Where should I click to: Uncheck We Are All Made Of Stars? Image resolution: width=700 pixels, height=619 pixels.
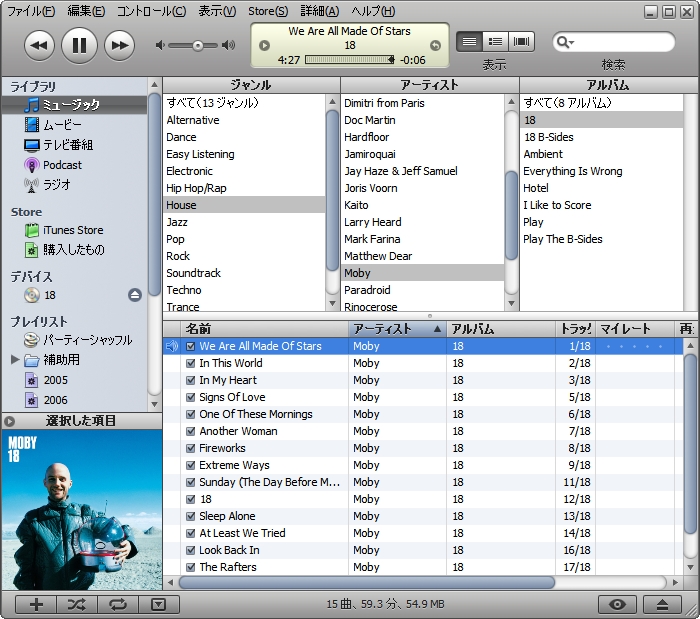click(191, 346)
